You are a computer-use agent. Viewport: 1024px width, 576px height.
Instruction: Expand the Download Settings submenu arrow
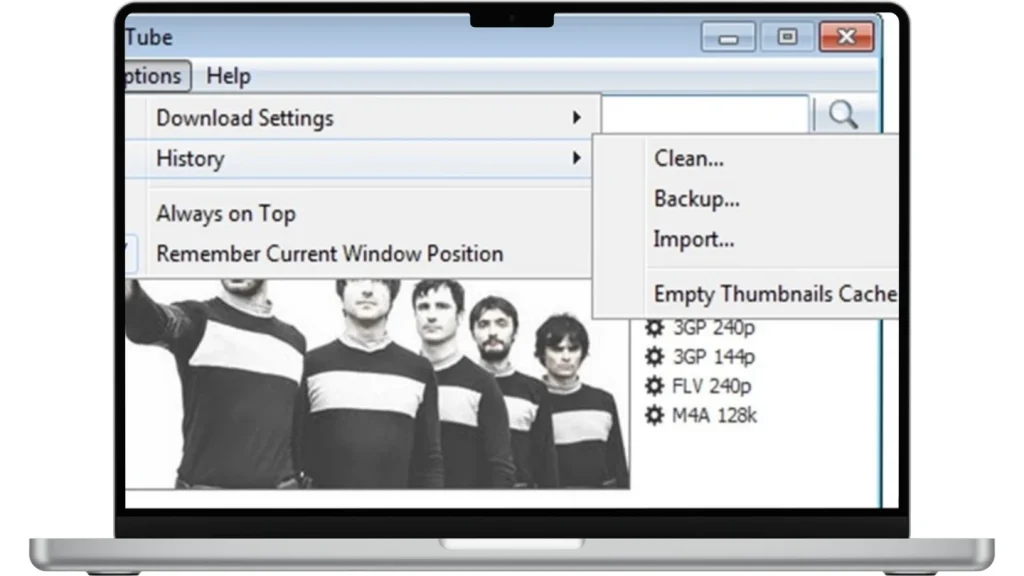click(x=576, y=118)
